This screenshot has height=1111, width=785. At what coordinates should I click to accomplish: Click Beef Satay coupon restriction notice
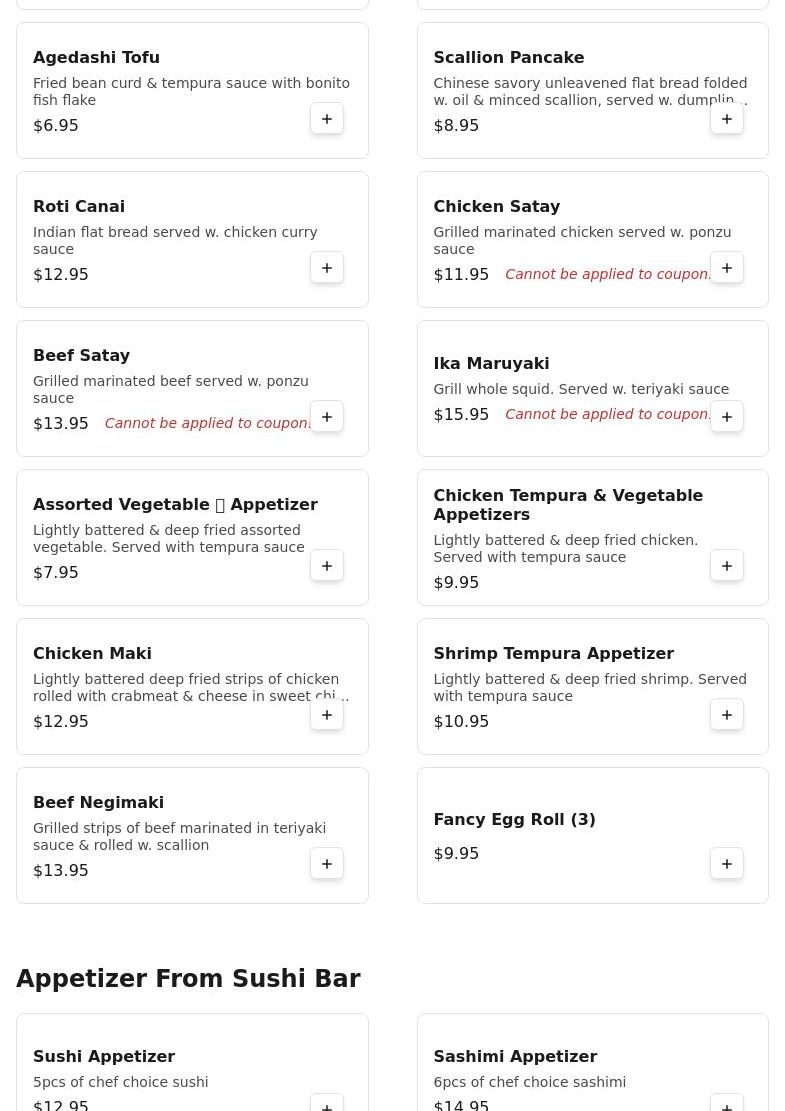click(x=207, y=423)
